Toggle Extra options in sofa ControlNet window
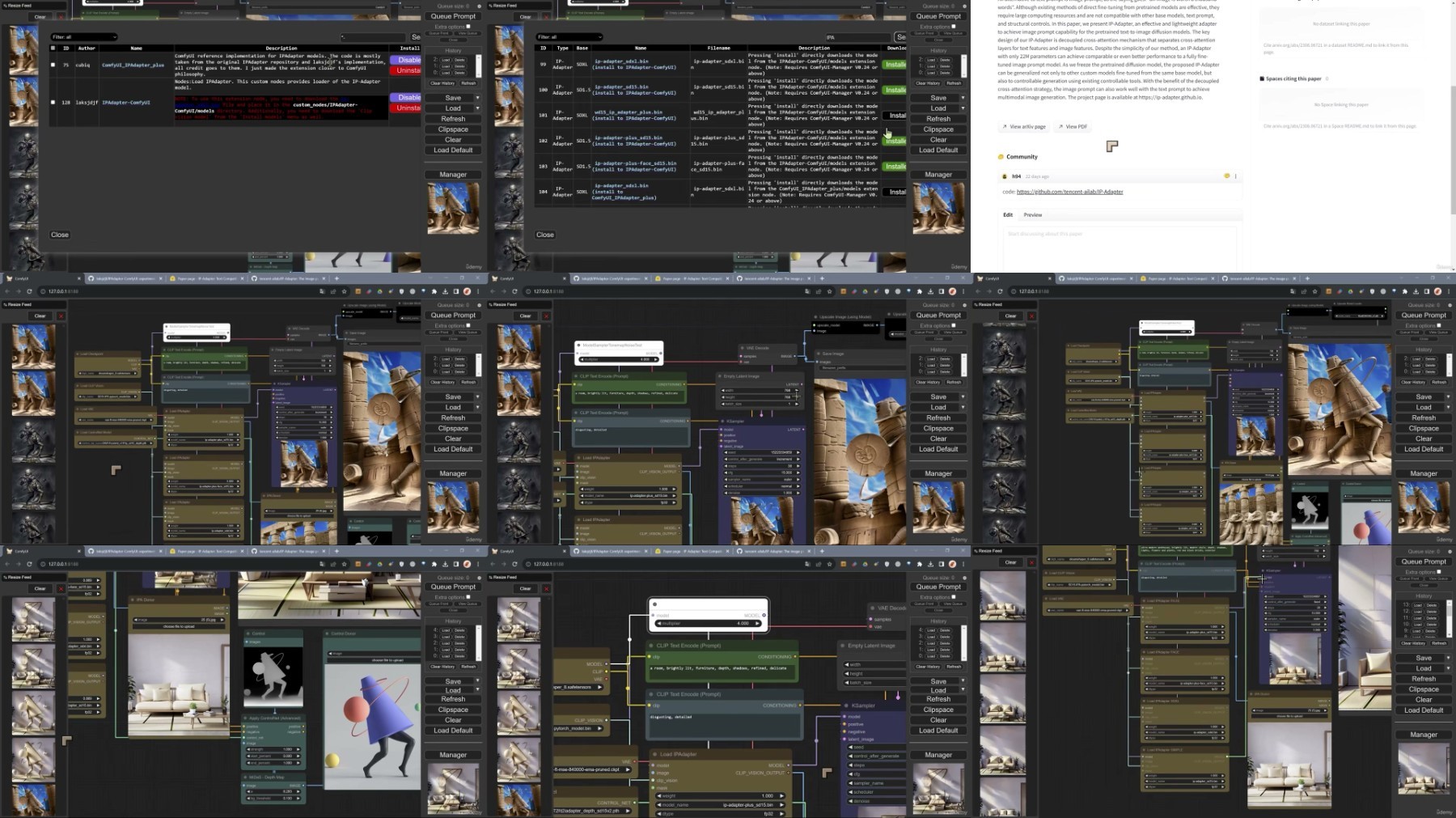1456x818 pixels. point(468,597)
